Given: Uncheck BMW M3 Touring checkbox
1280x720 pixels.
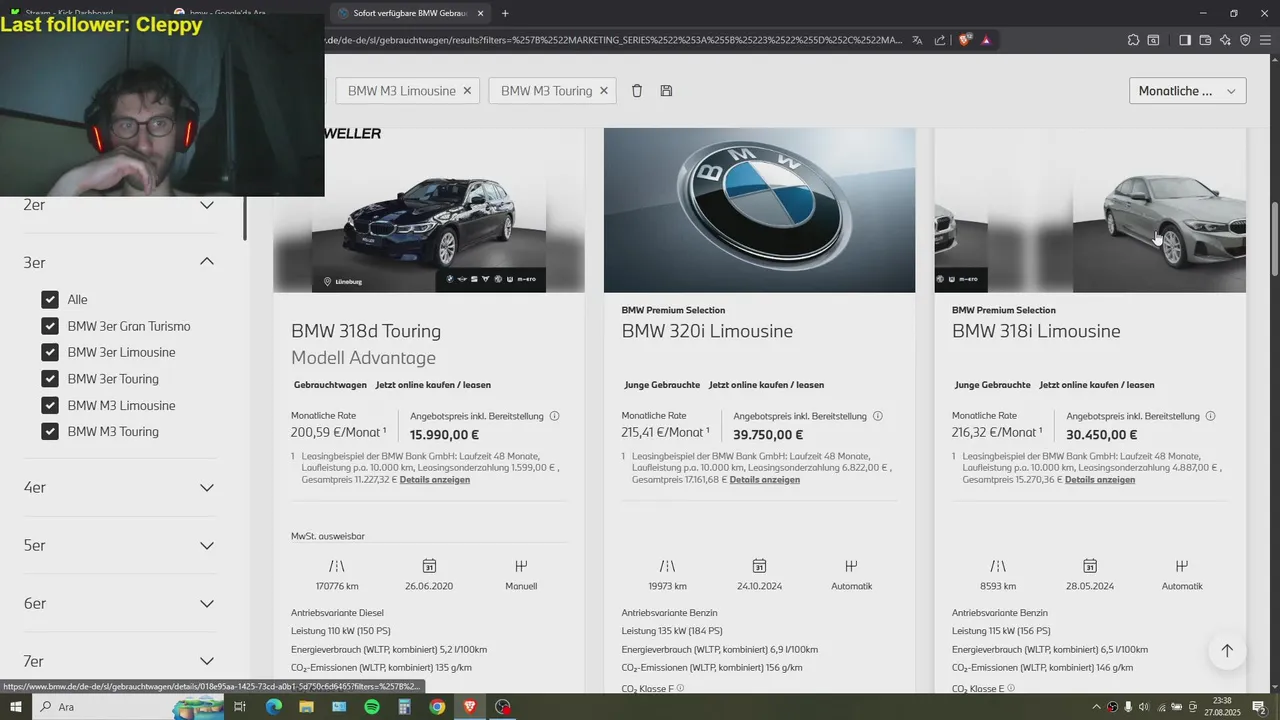Looking at the screenshot, I should 50,432.
